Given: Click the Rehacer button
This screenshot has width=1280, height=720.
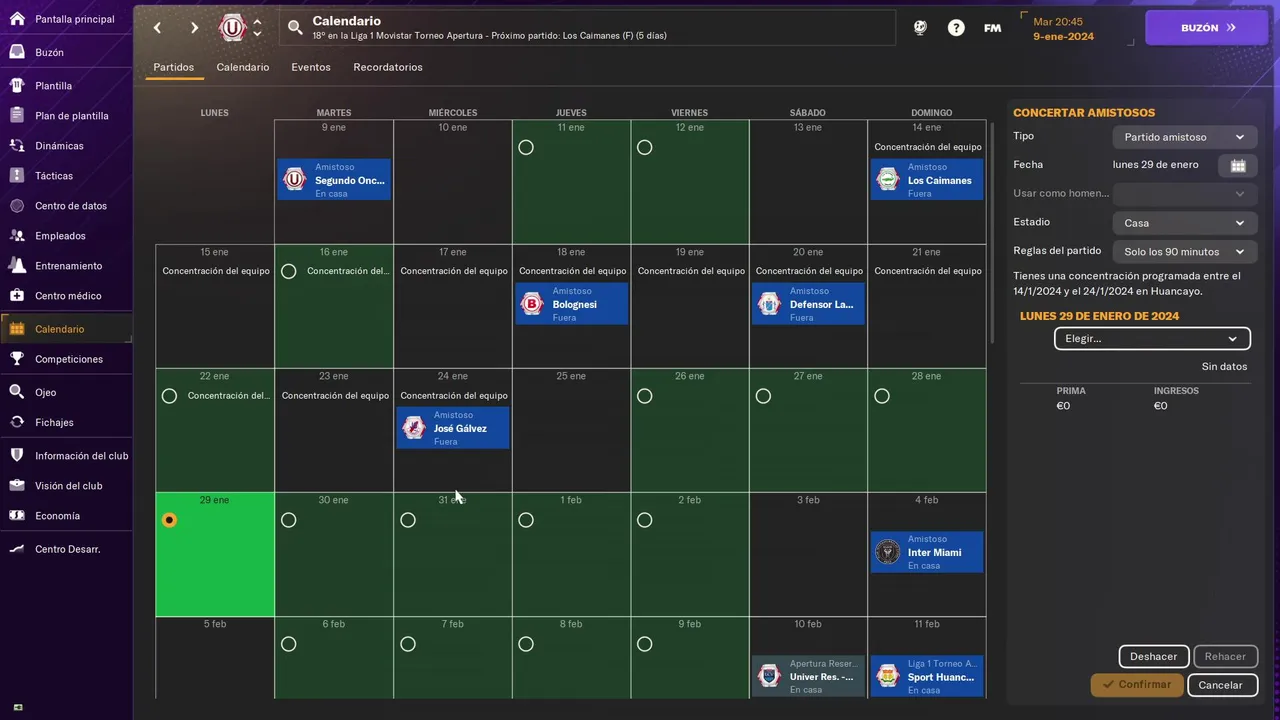Looking at the screenshot, I should click(1225, 657).
